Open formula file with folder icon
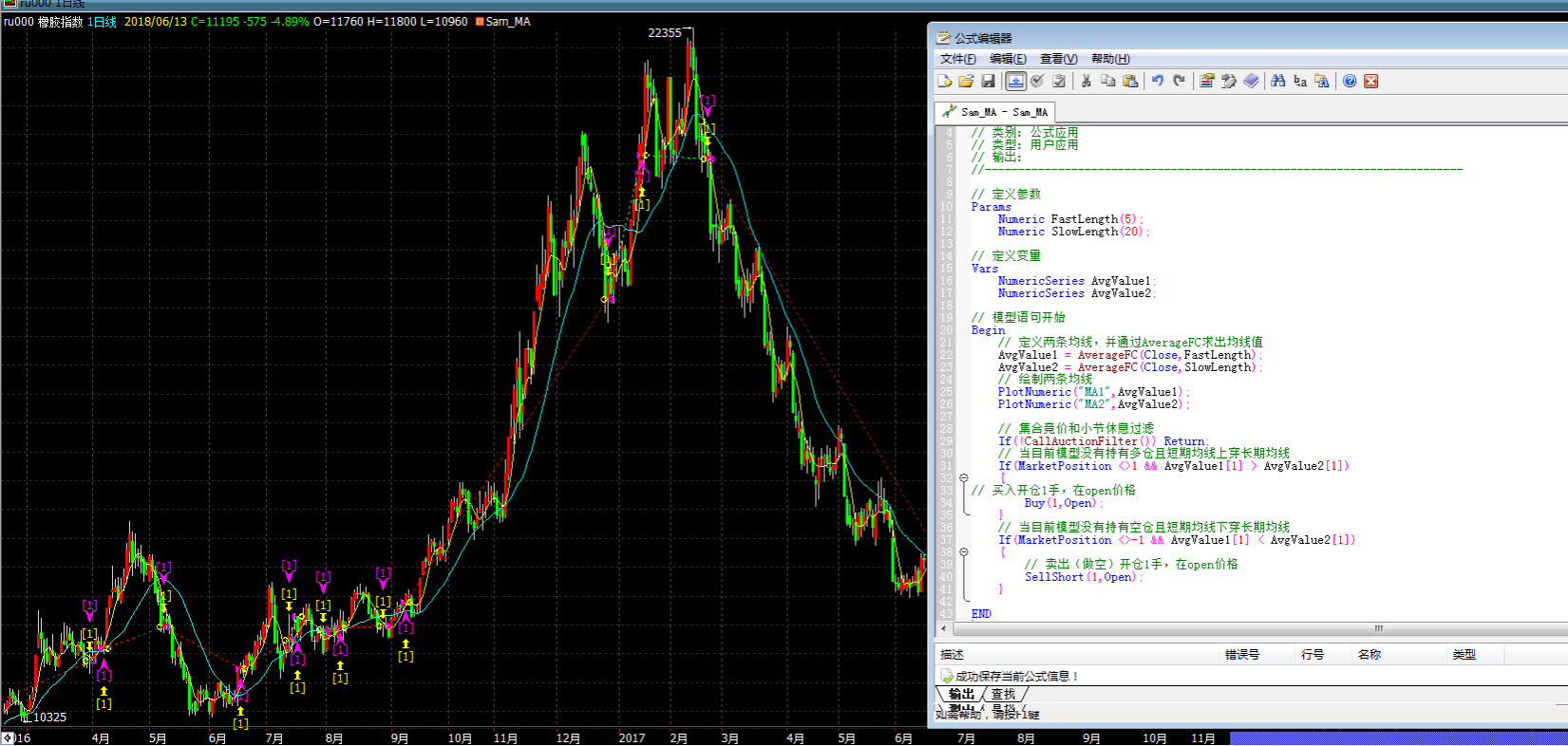This screenshot has width=1568, height=746. tap(966, 82)
